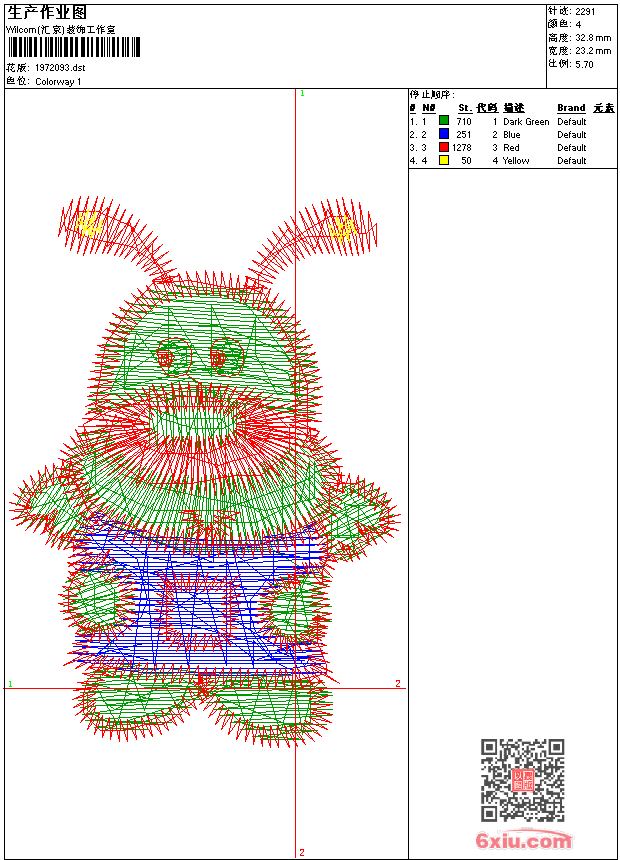Select the St. stitch count column header

coord(465,108)
